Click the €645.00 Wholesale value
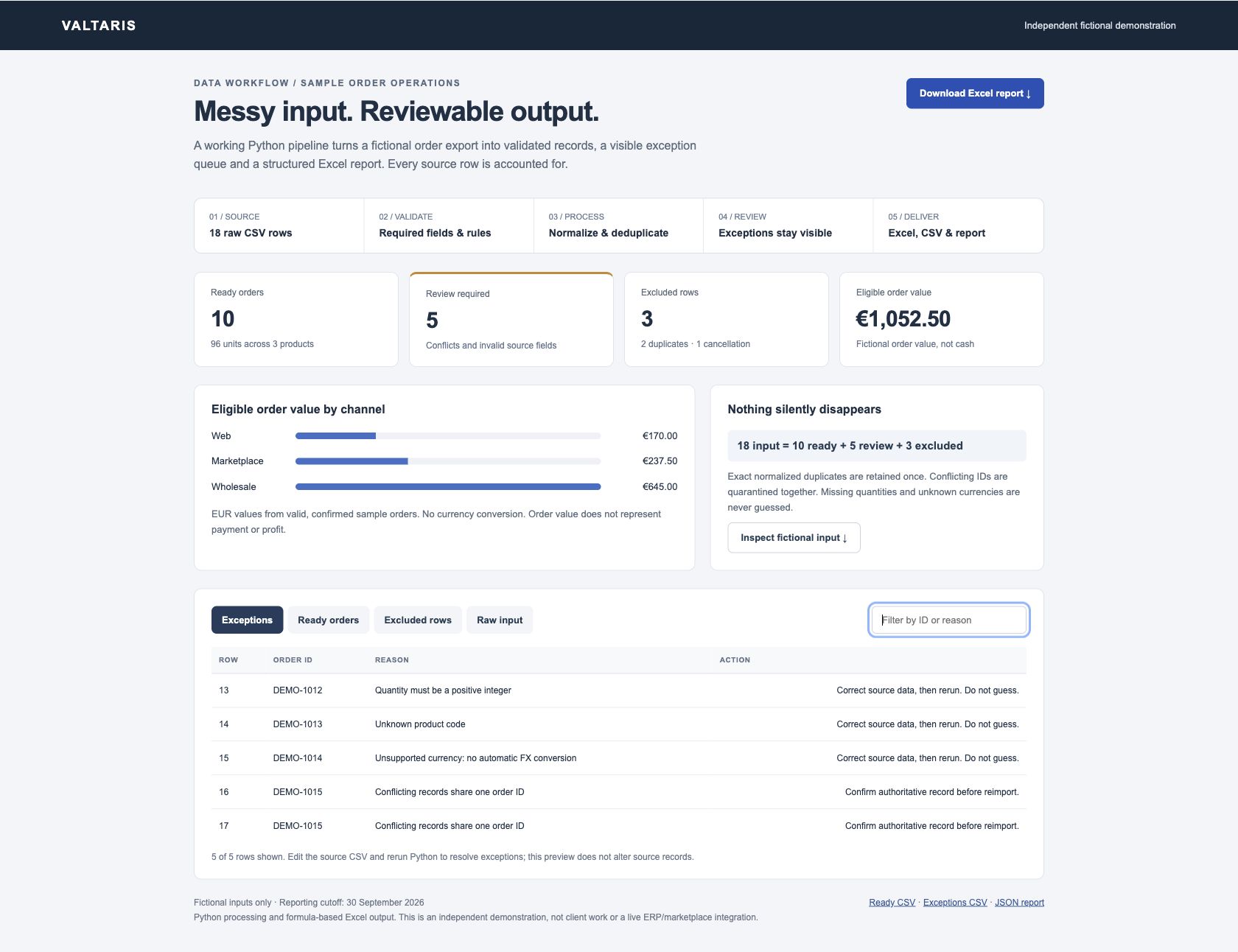This screenshot has width=1238, height=952. pyautogui.click(x=660, y=487)
